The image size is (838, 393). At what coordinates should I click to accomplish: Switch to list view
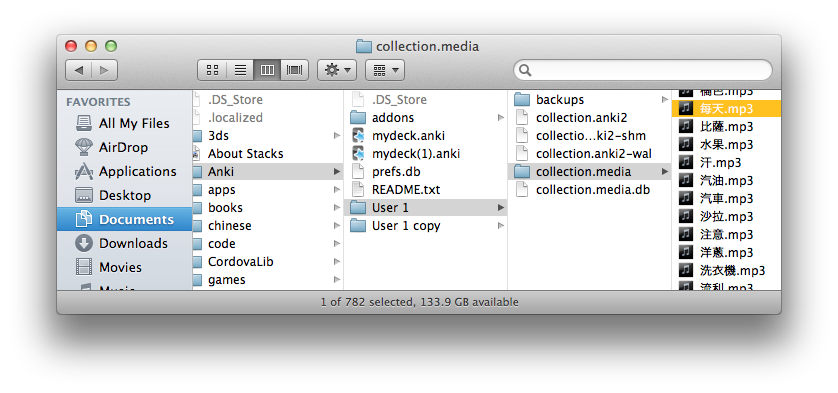pyautogui.click(x=240, y=70)
